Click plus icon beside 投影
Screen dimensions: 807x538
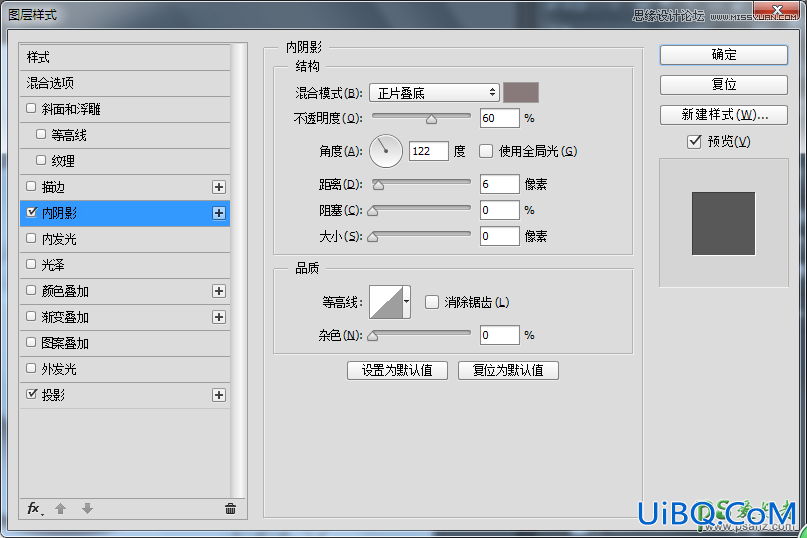(x=219, y=395)
